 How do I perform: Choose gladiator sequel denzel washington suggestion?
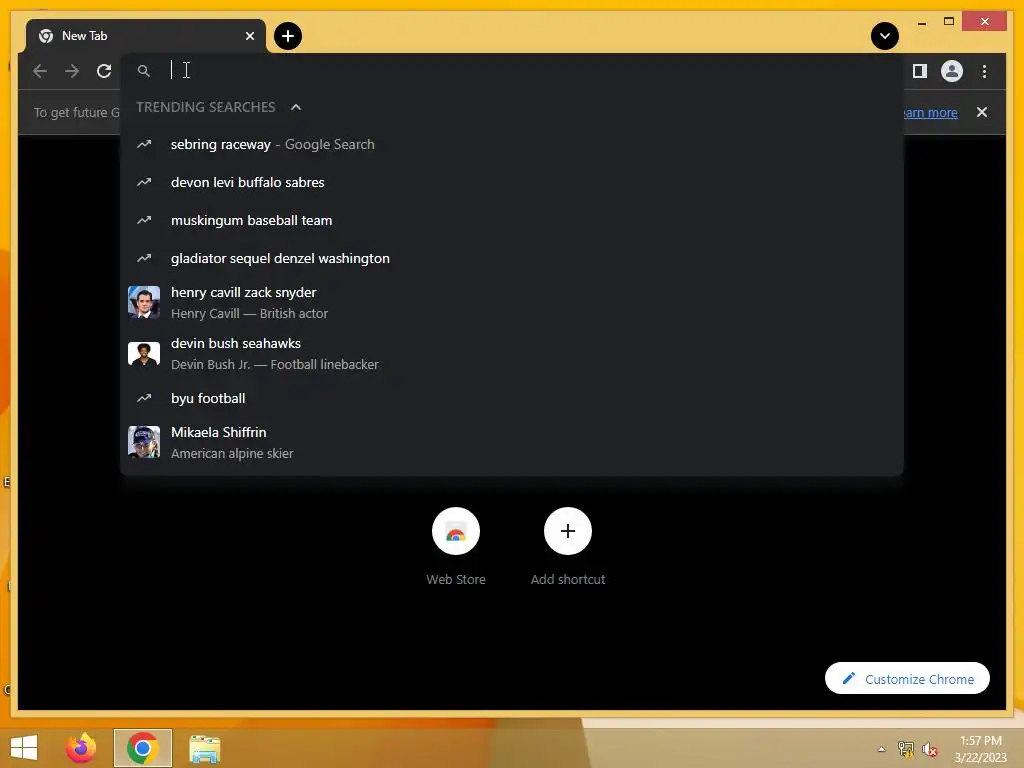tap(512, 258)
